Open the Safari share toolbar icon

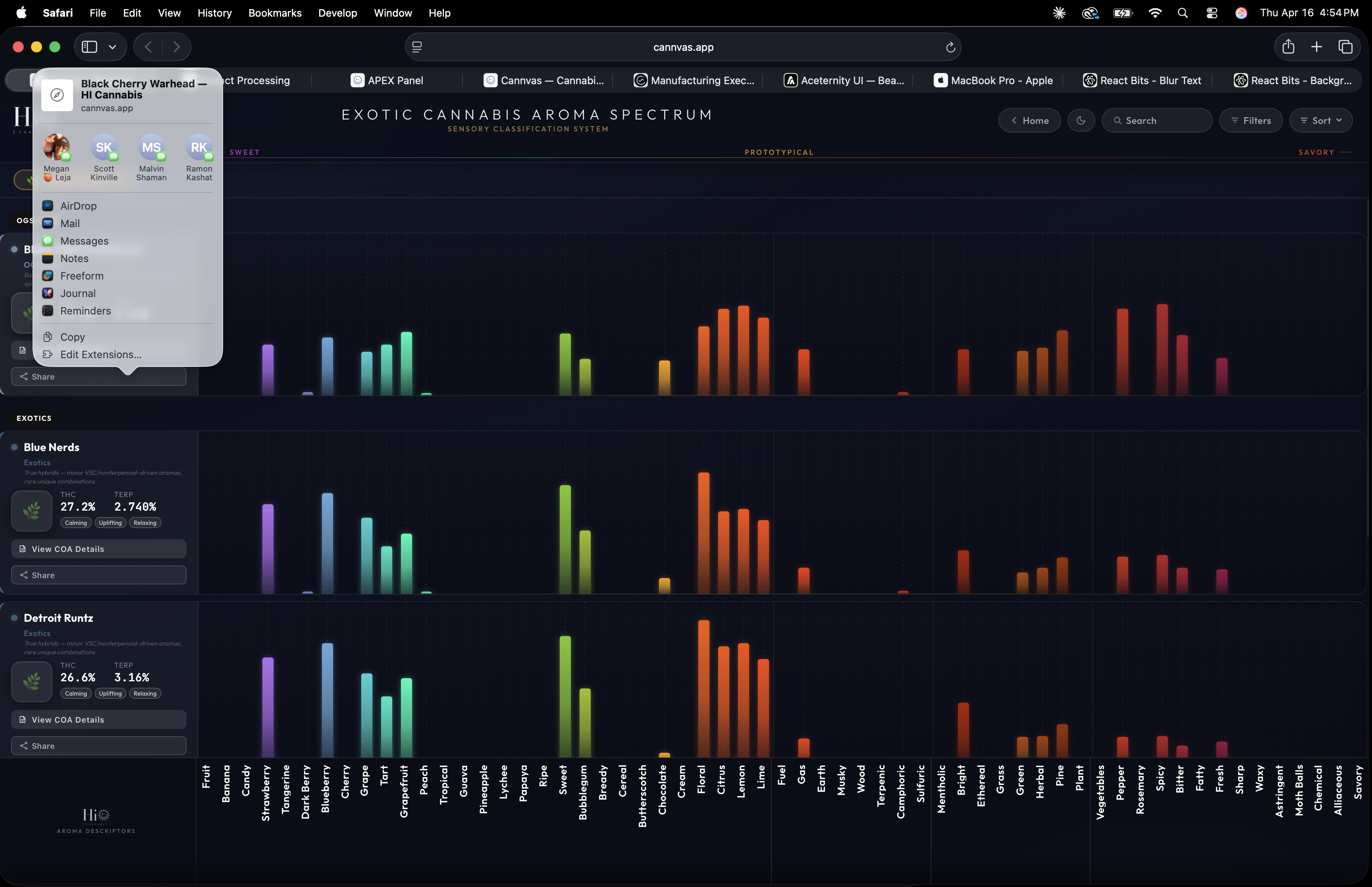pos(1288,47)
